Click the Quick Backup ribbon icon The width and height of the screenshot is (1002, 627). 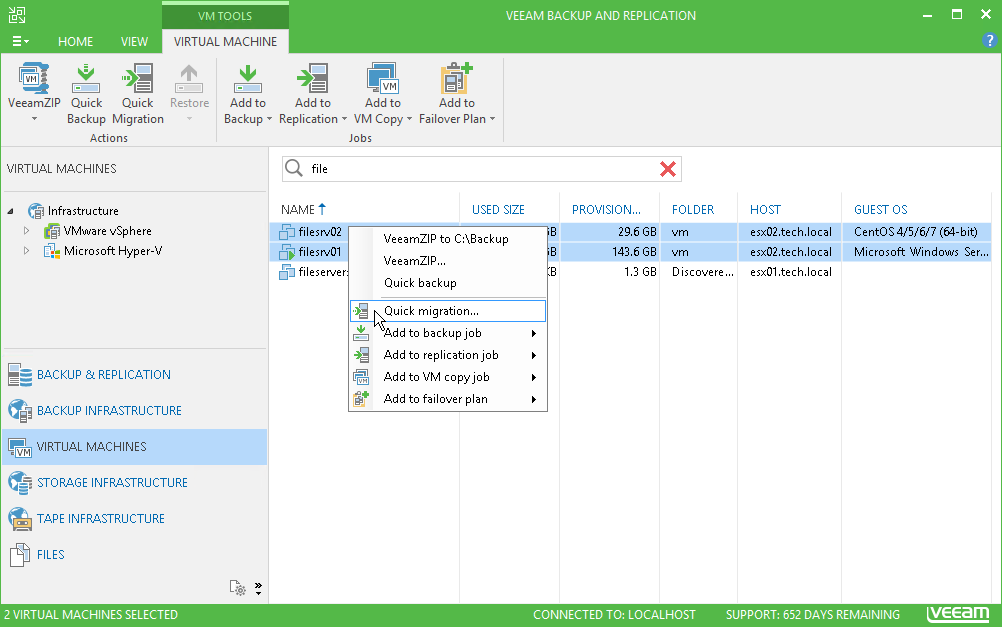pos(86,78)
